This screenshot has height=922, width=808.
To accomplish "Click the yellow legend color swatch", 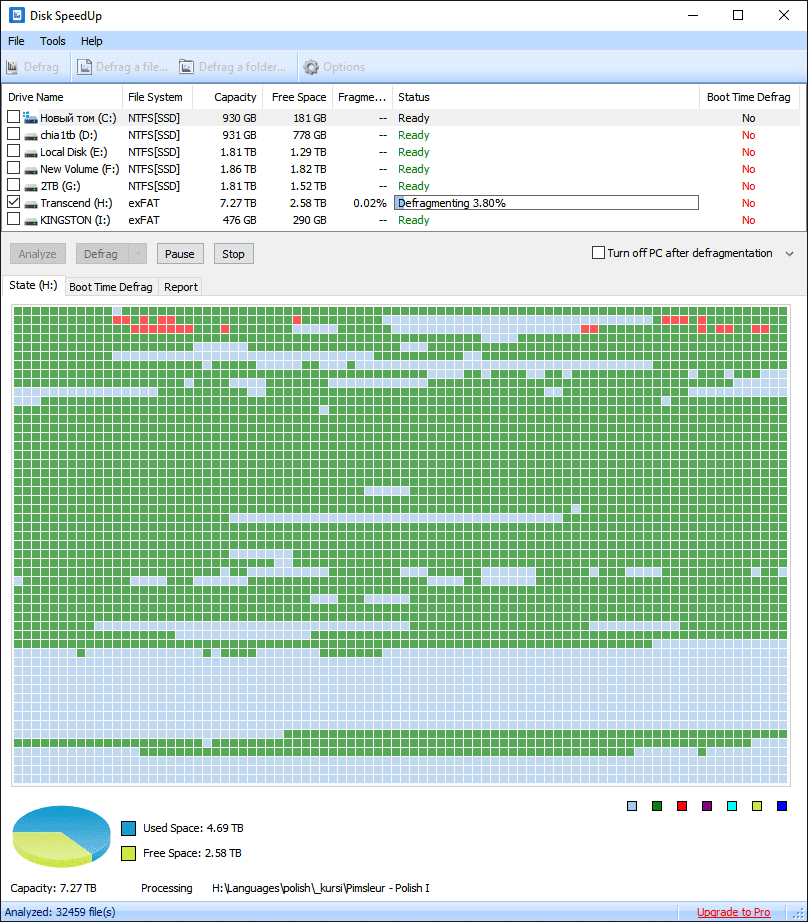I will click(757, 806).
